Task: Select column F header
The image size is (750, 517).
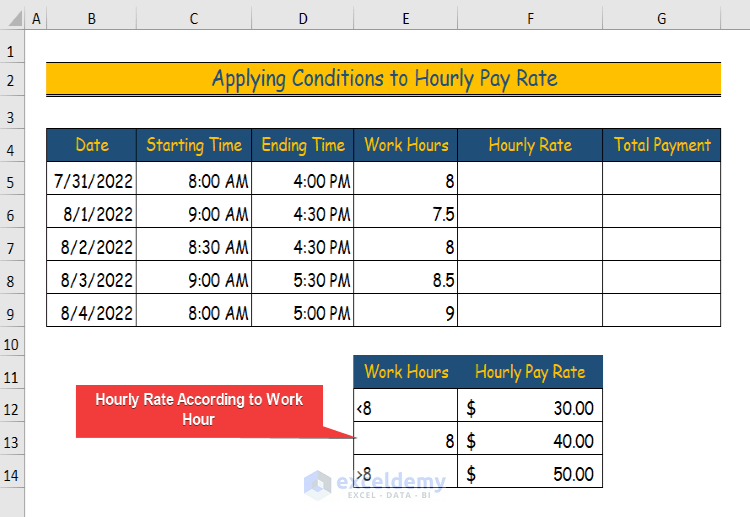Action: [x=530, y=19]
